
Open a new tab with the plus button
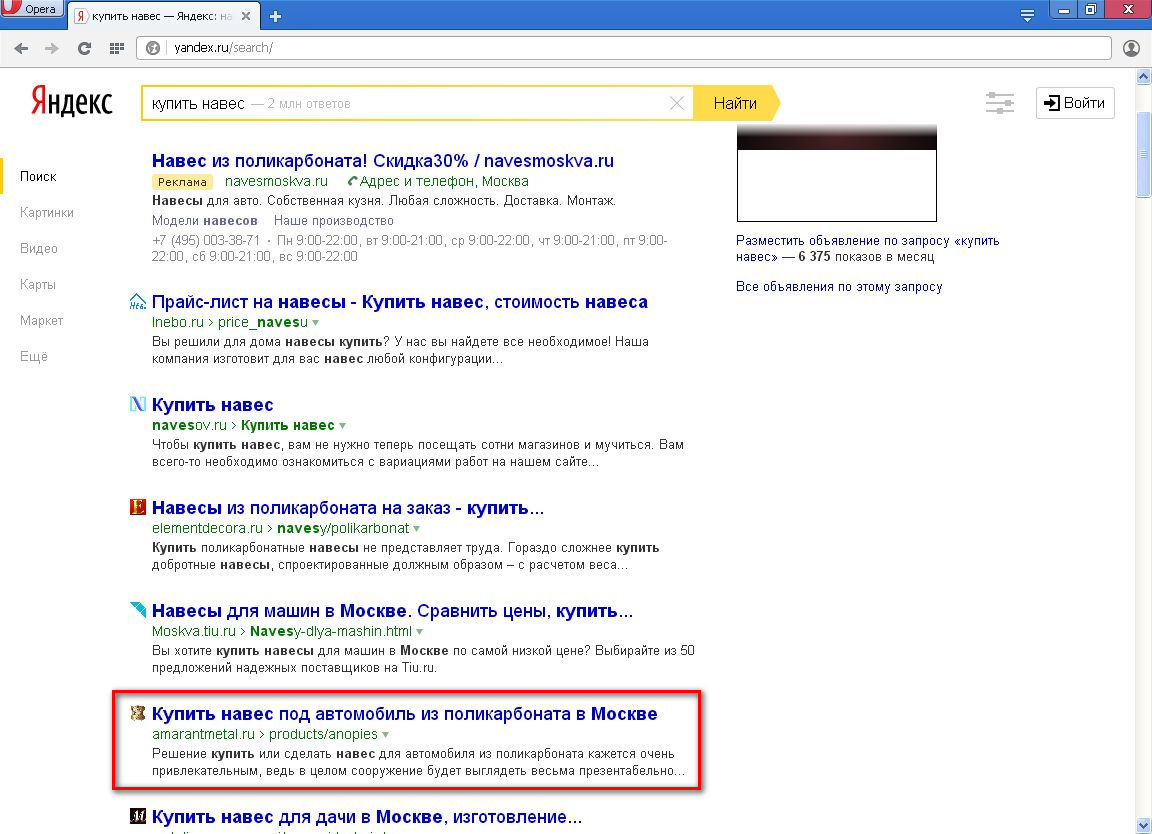276,16
